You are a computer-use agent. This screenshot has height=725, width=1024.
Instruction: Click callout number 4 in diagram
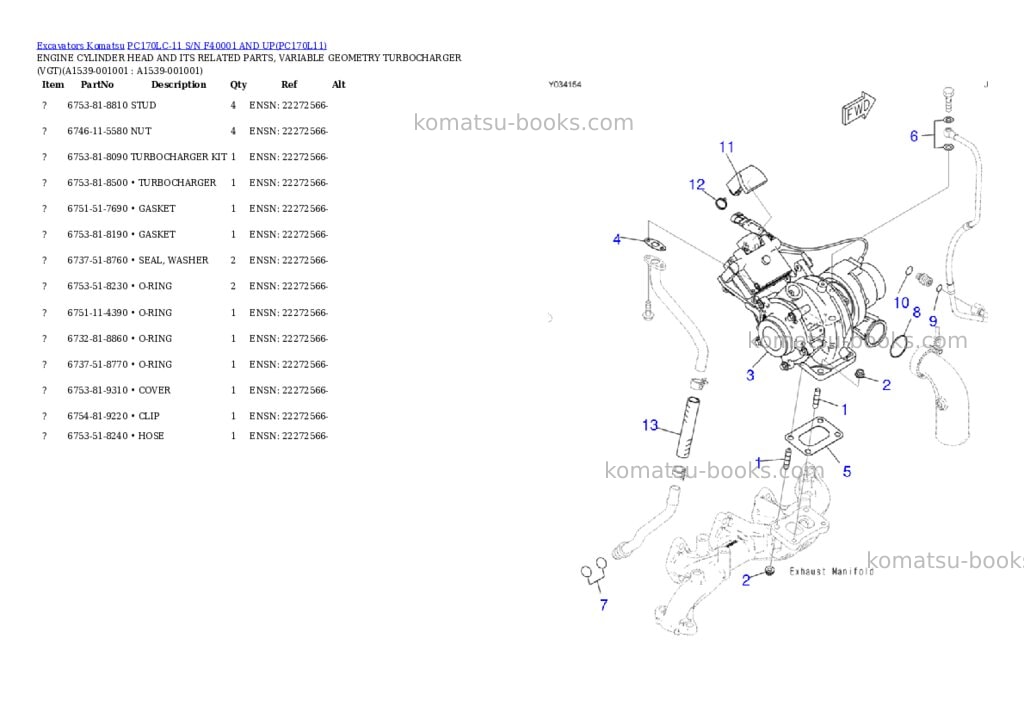616,240
